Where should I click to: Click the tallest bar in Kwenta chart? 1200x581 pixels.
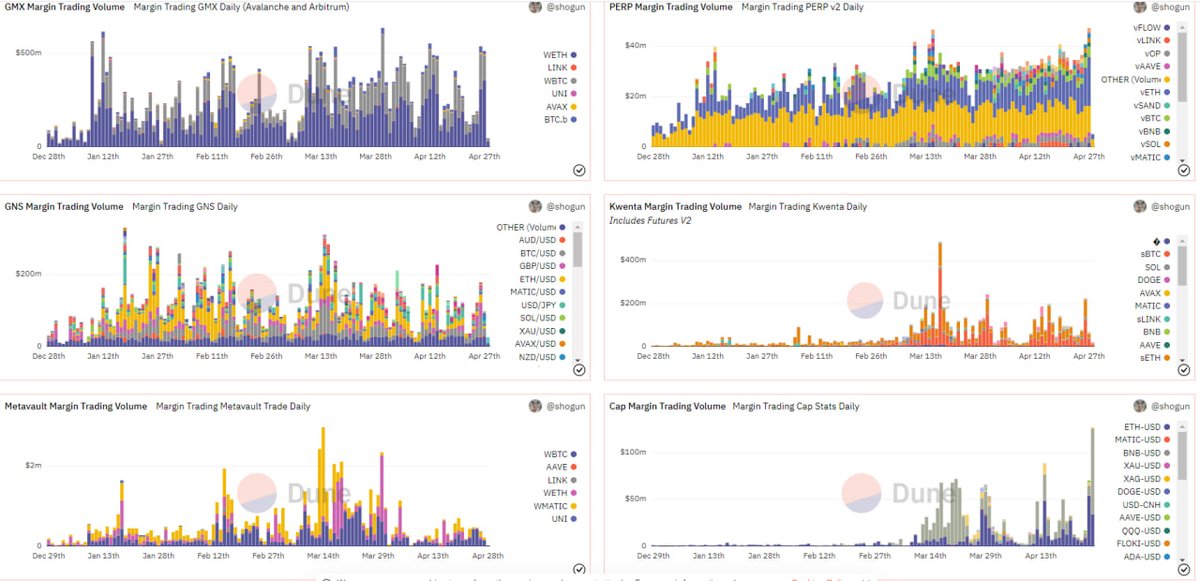point(940,290)
